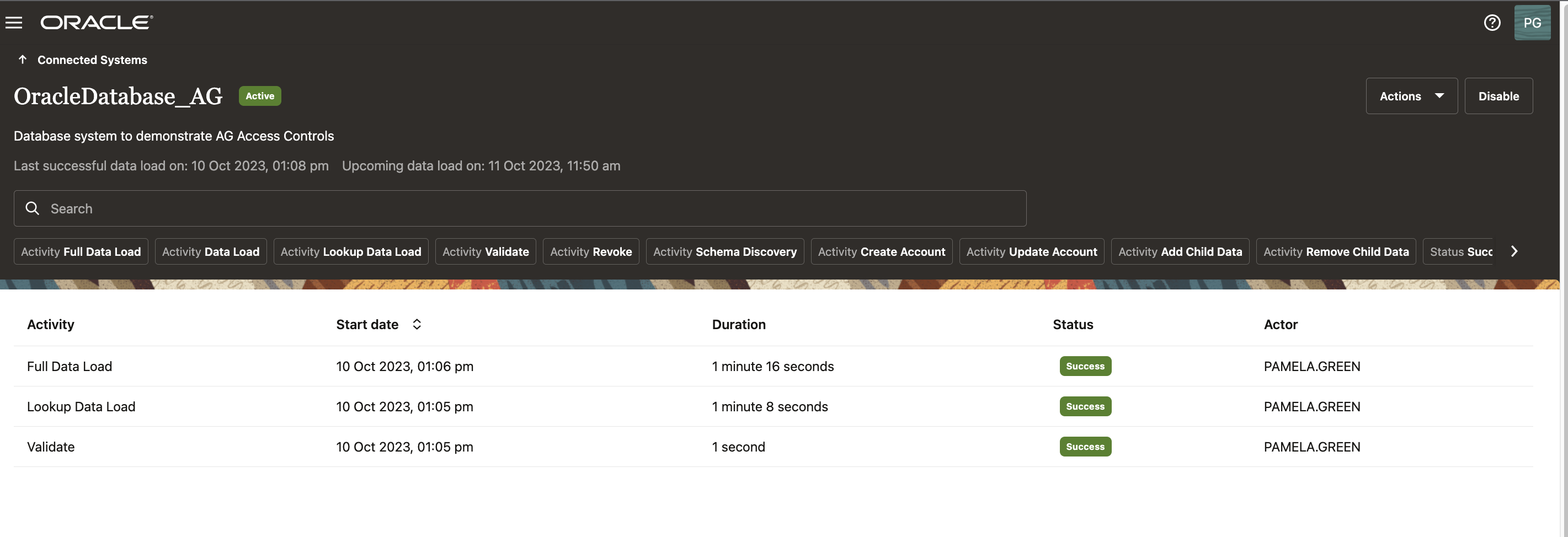1568x537 pixels.
Task: Click PAMELA.GREEN in Full Data Load row
Action: click(1312, 366)
